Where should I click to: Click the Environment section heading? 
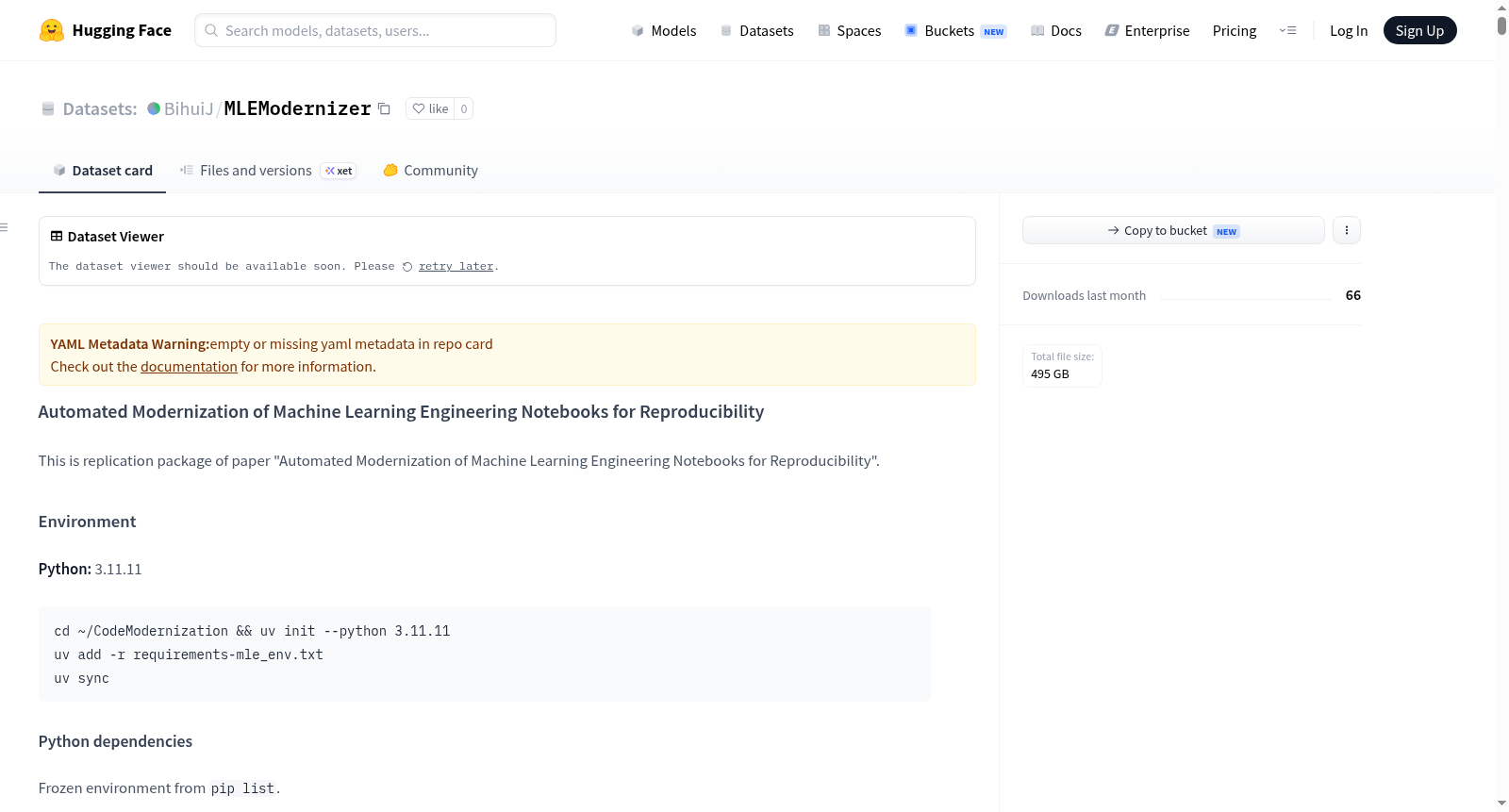87,522
